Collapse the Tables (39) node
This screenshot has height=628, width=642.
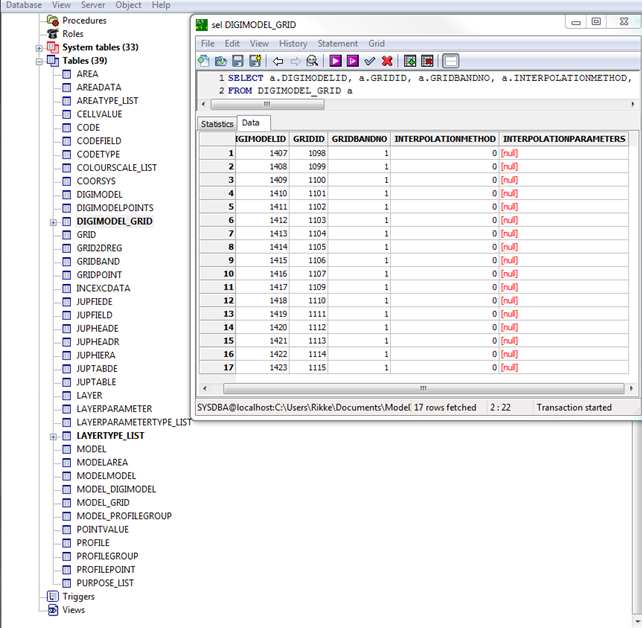pos(39,62)
